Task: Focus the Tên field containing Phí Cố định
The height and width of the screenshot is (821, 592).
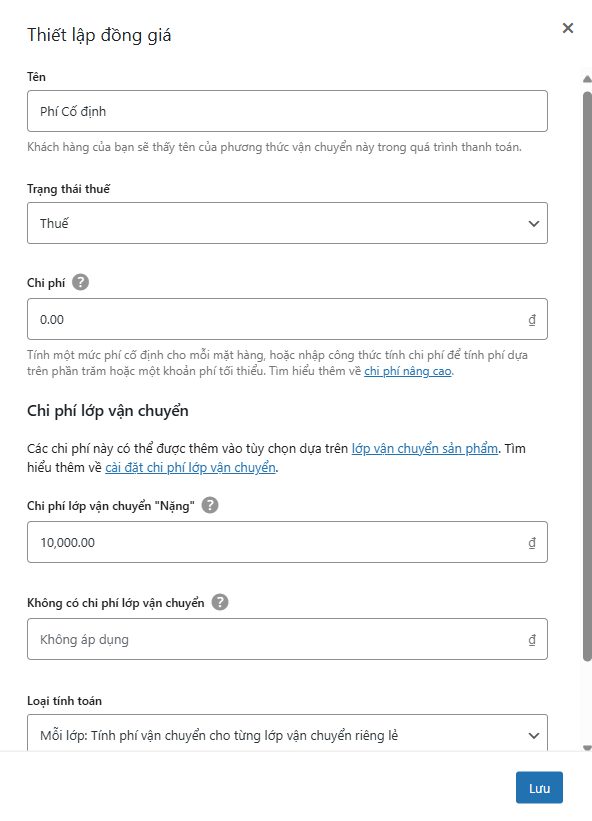Action: 287,111
